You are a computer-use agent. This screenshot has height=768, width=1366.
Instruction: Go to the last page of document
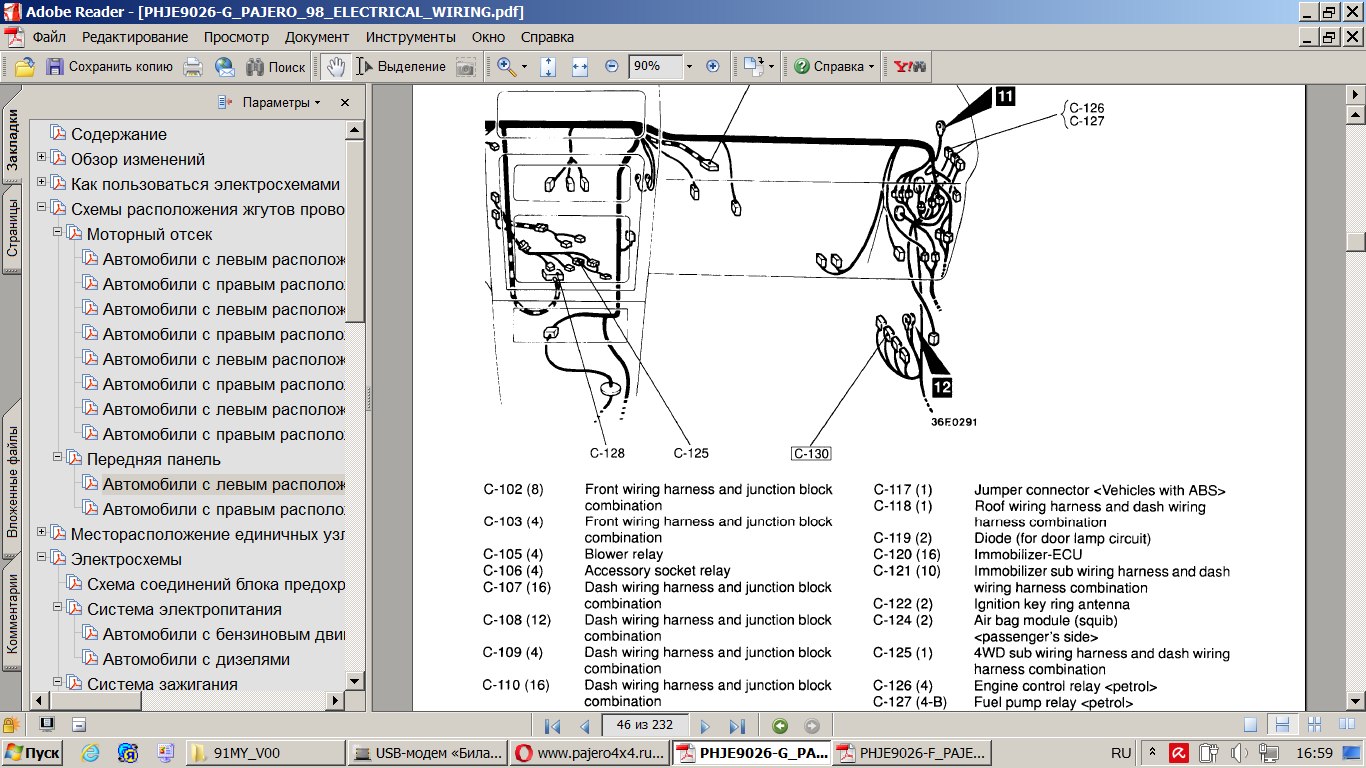(x=737, y=726)
